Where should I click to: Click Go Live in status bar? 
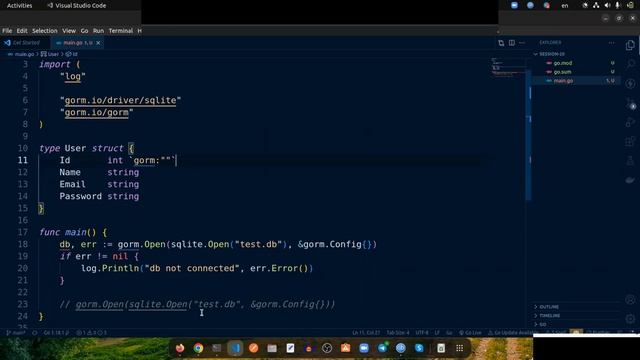pyautogui.click(x=470, y=333)
